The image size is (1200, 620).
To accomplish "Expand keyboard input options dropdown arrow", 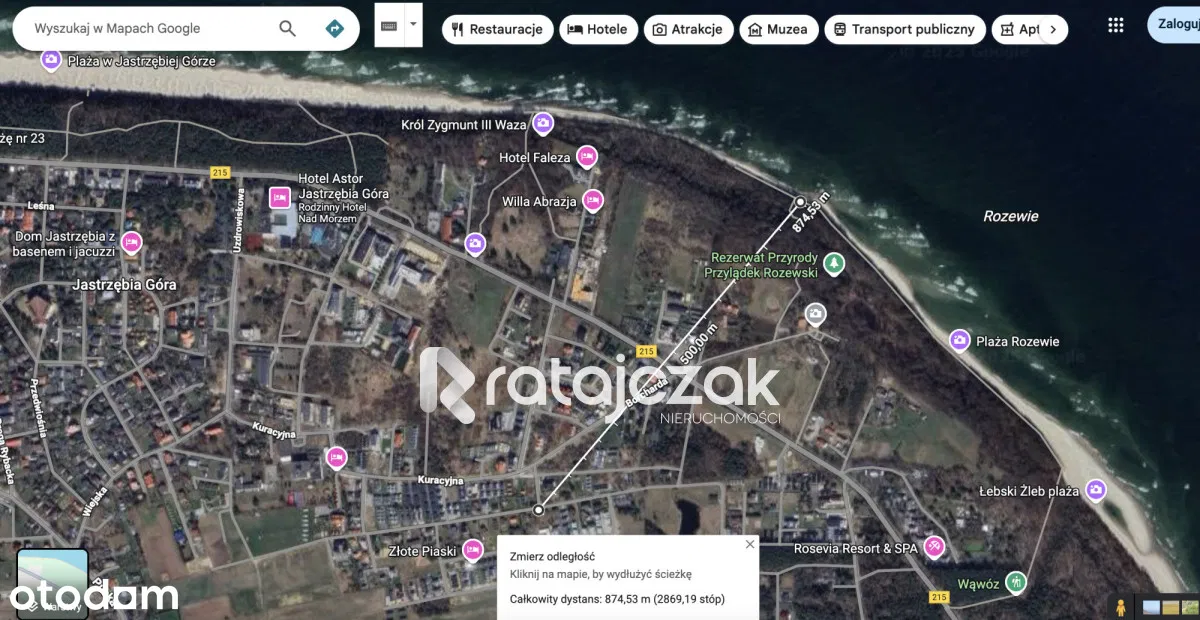I will (x=413, y=24).
